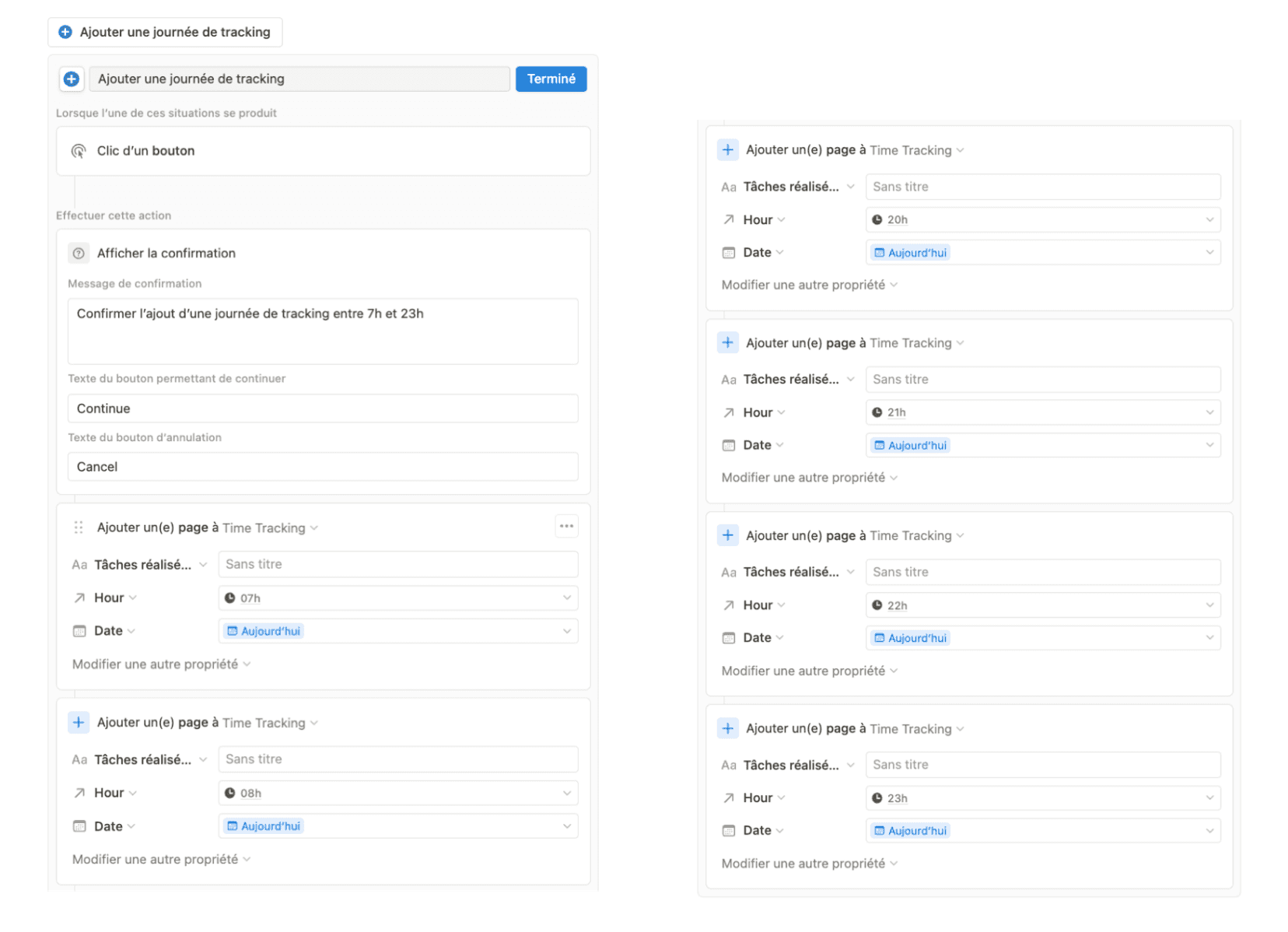Open the Date value dropdown in the 07h block
This screenshot has height=932, width=1288.
(x=398, y=631)
